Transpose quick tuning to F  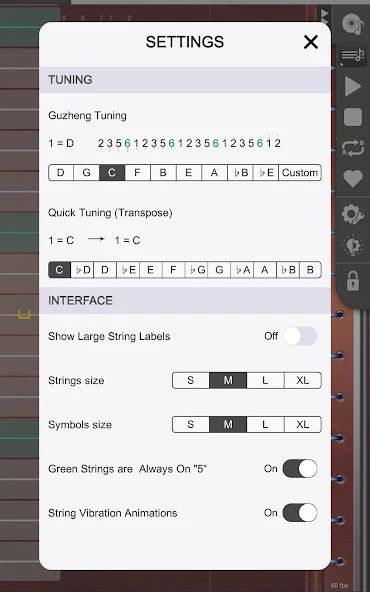(x=173, y=270)
